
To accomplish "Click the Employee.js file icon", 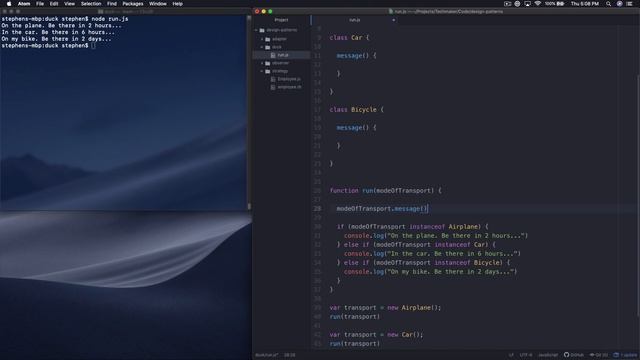I will [x=273, y=79].
